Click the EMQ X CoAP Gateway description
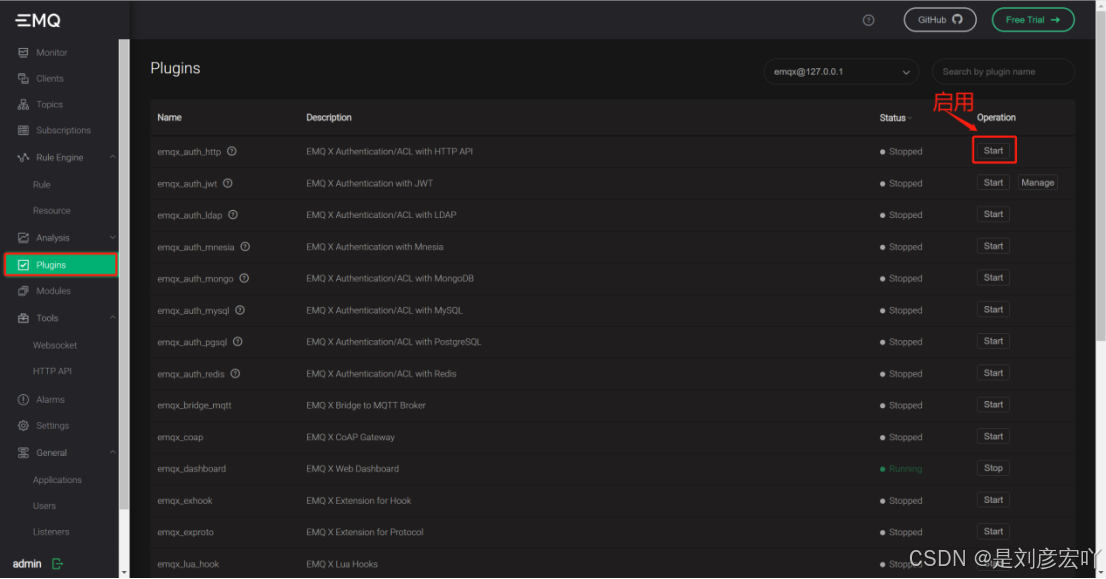 point(351,437)
